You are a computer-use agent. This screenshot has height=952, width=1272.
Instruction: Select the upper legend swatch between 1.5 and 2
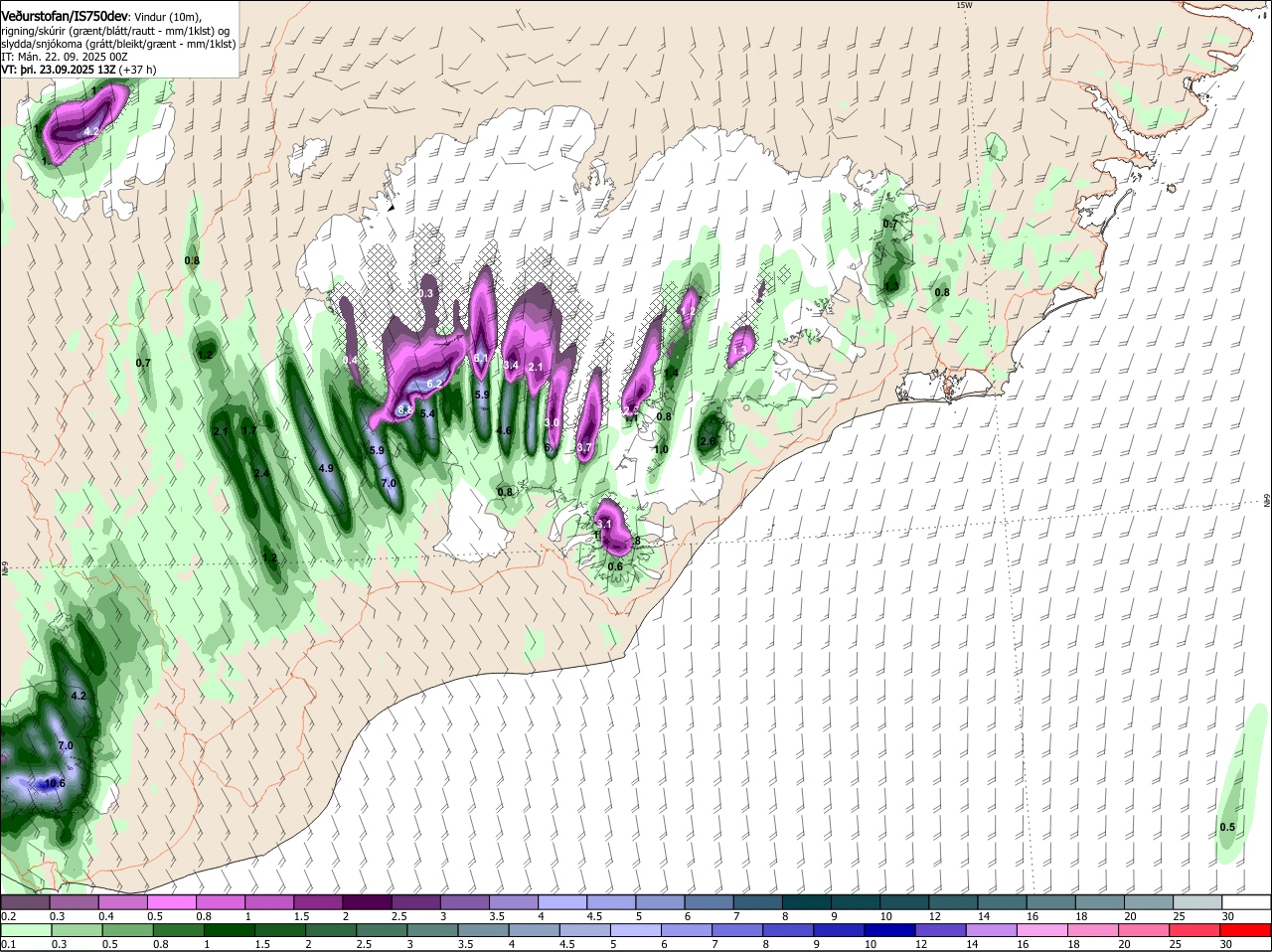coord(320,902)
